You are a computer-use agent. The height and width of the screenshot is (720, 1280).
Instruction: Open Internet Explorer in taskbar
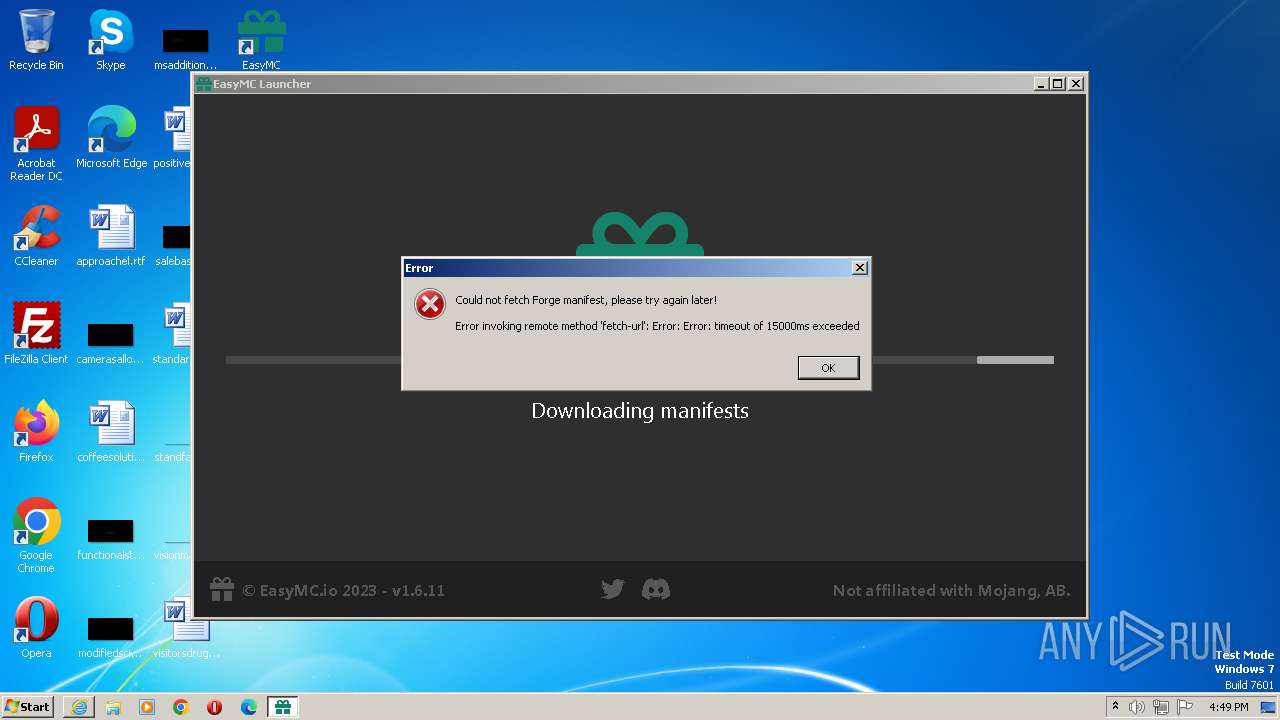tap(79, 707)
